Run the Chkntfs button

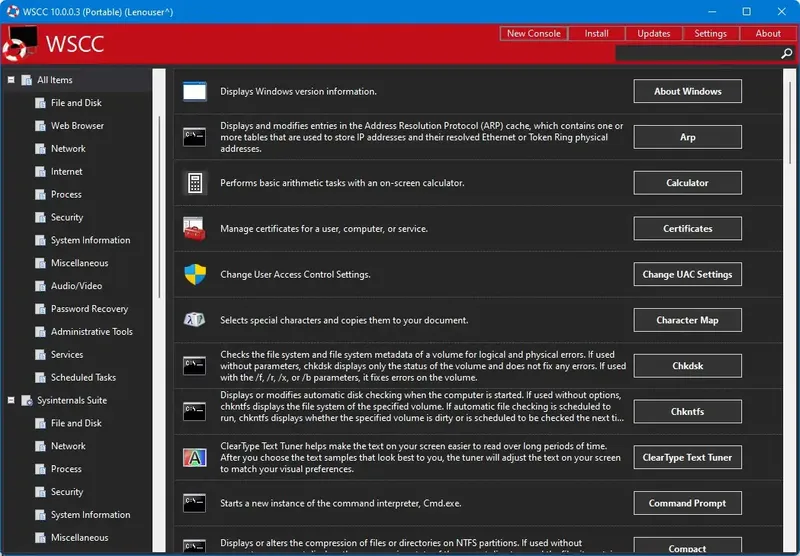pos(687,412)
